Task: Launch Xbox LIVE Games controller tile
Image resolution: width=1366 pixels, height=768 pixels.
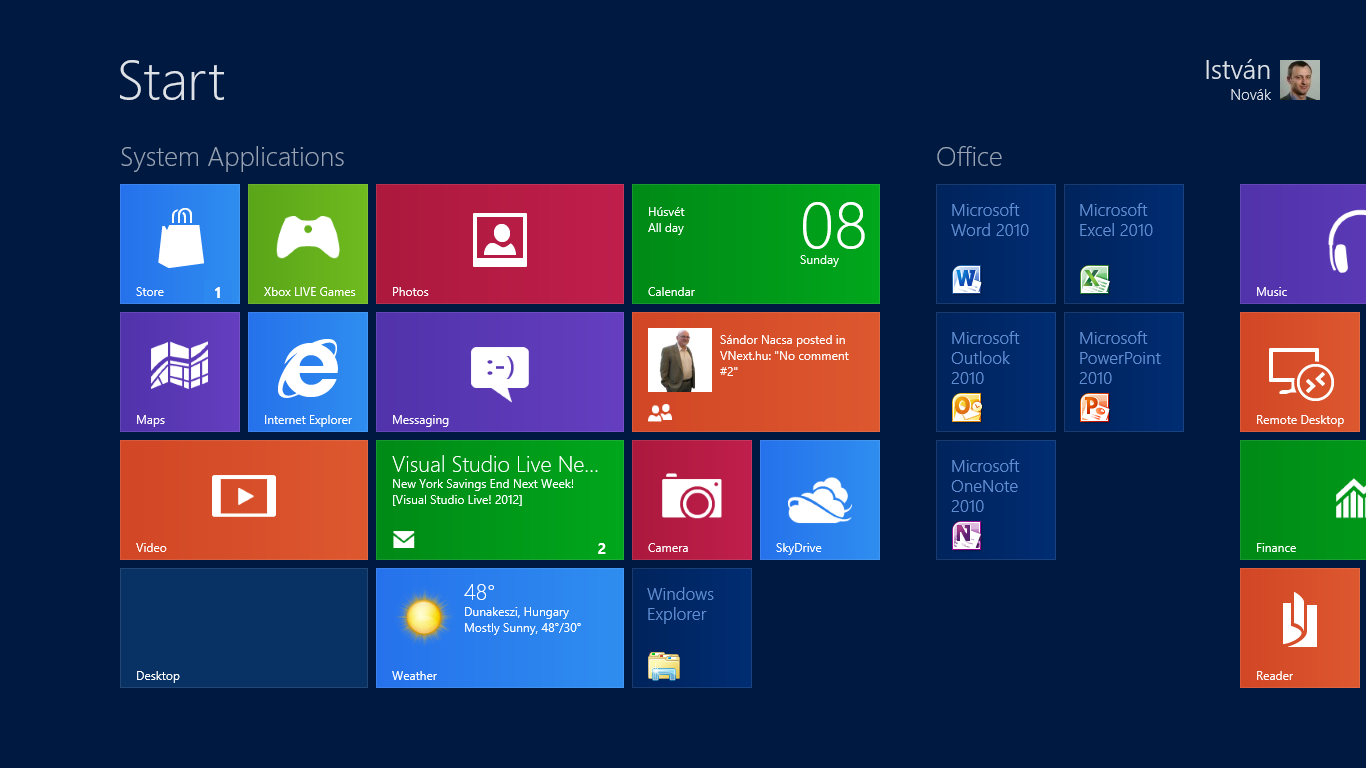Action: (x=308, y=244)
